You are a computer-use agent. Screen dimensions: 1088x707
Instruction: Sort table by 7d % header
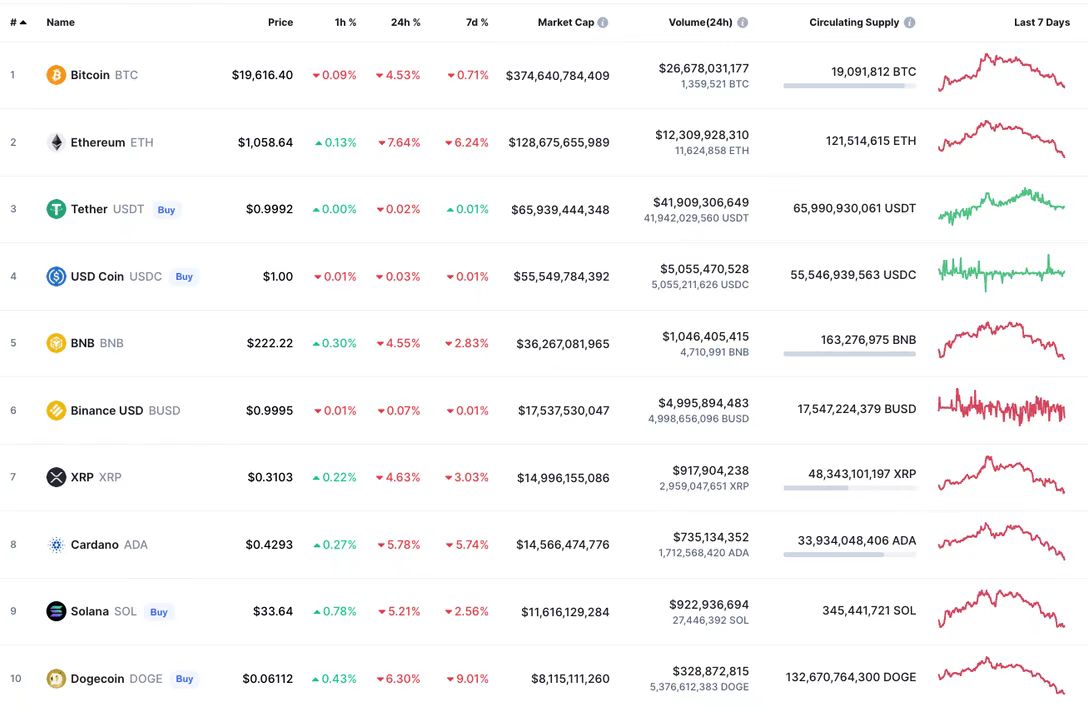click(477, 22)
